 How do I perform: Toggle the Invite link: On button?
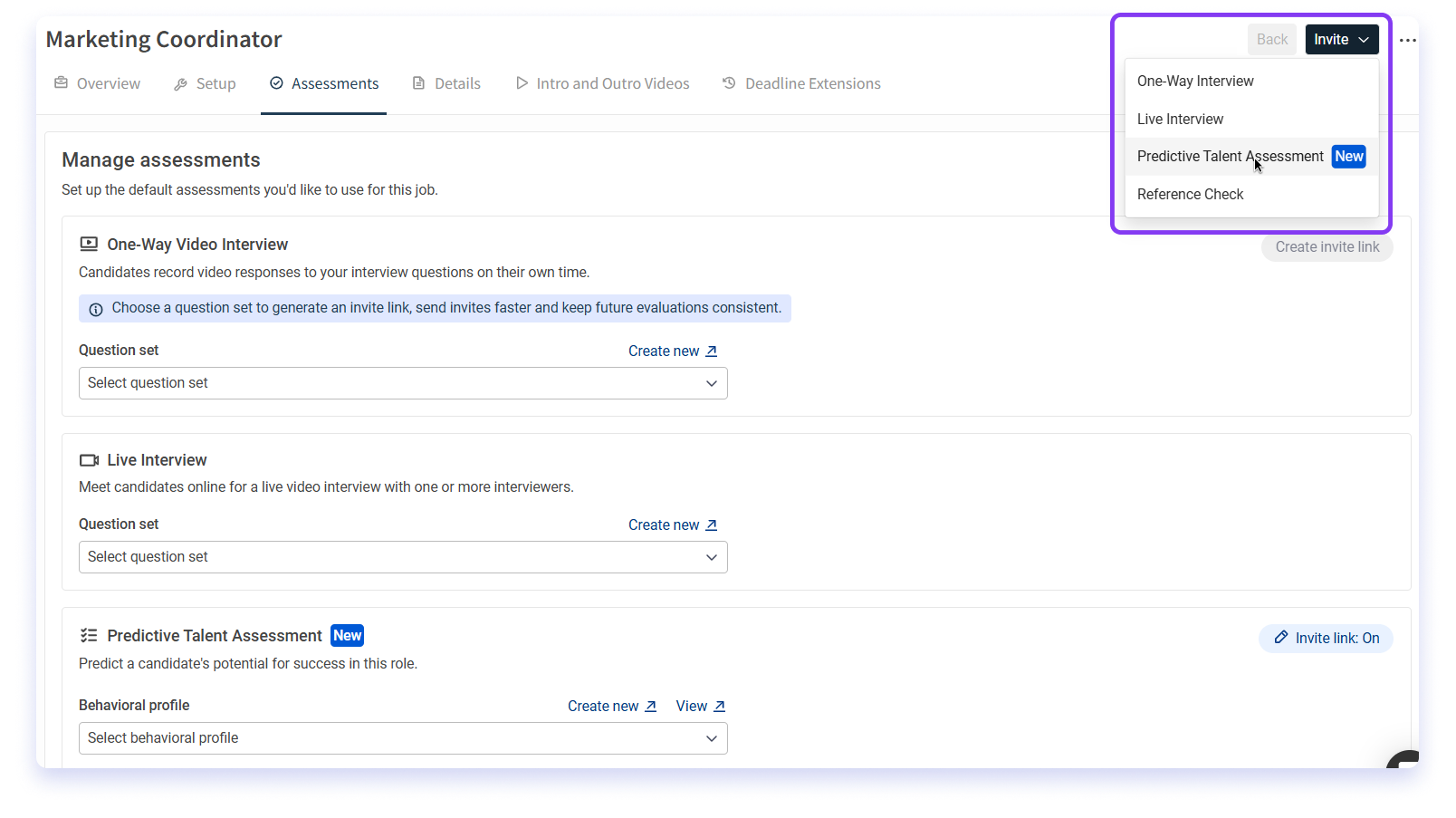(x=1326, y=639)
